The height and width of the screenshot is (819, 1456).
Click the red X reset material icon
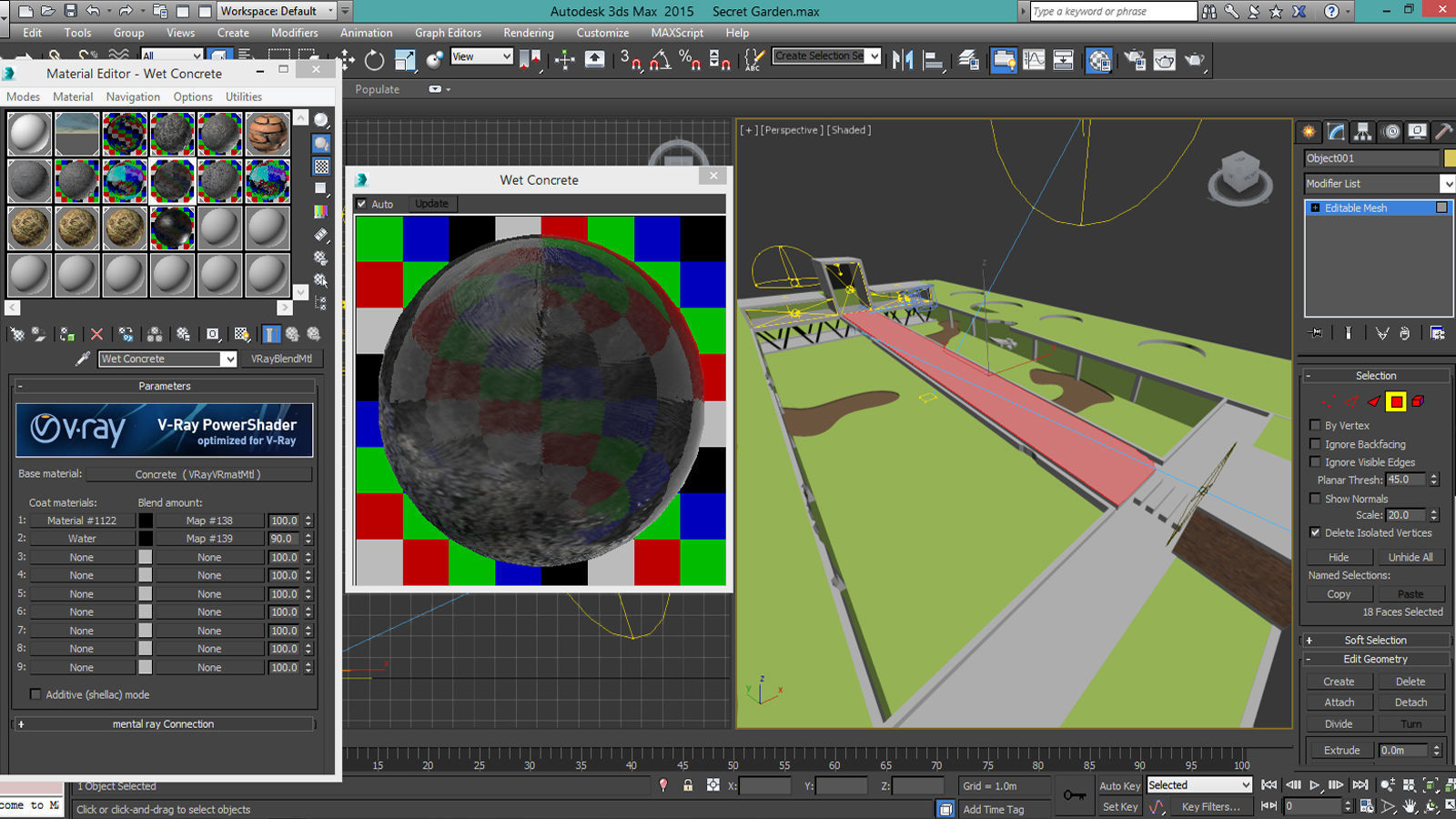[x=96, y=334]
